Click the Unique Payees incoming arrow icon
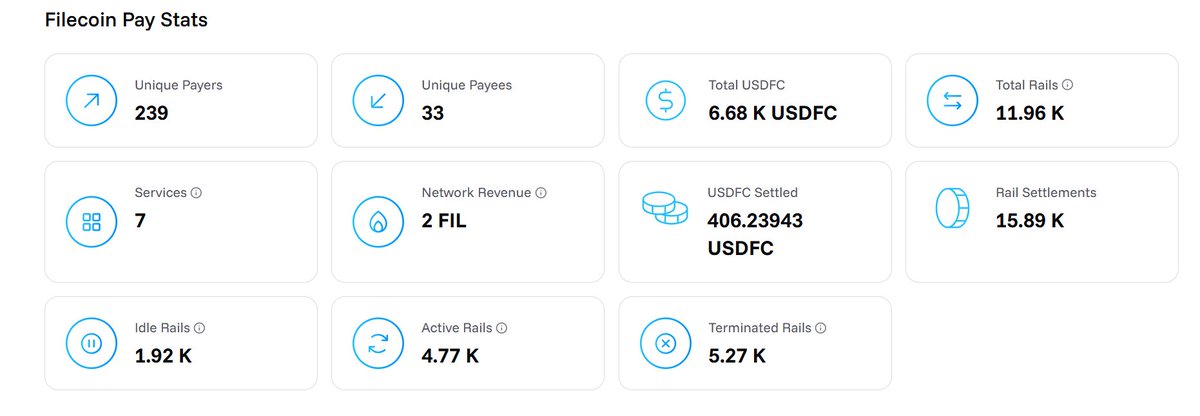The image size is (1200, 416). point(378,100)
